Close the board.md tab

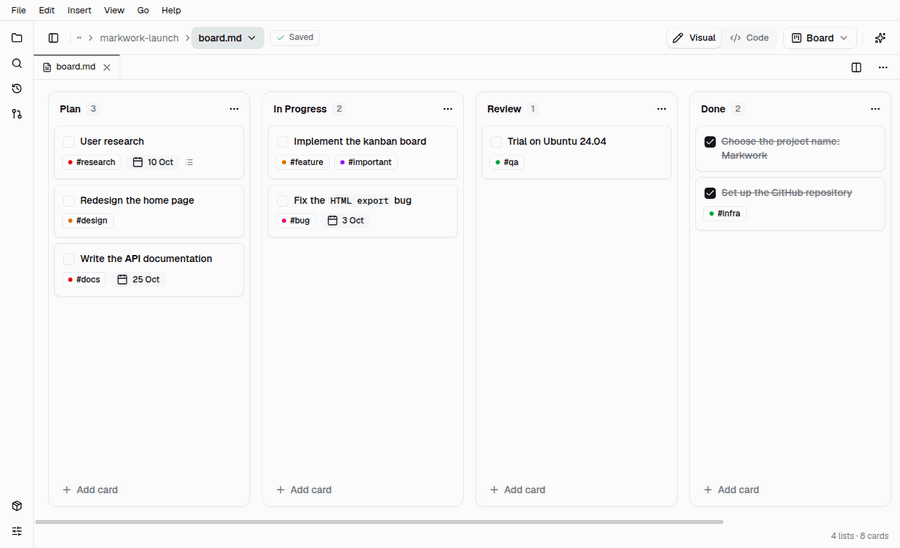[x=107, y=68]
